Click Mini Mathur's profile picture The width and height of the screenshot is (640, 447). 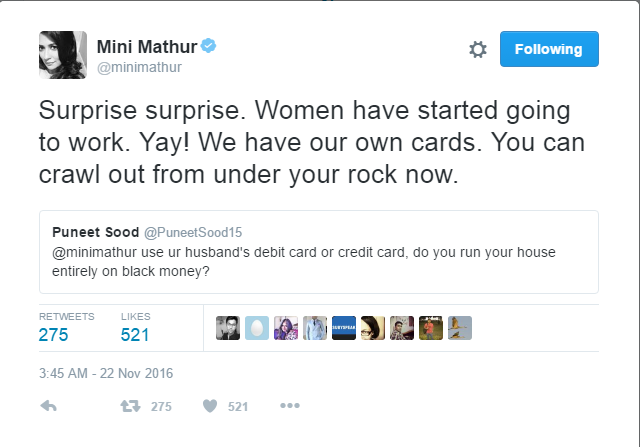point(62,55)
